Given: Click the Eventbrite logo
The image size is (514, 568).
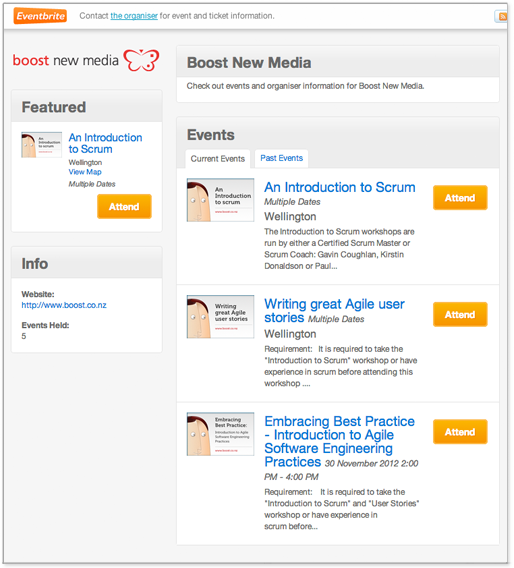Looking at the screenshot, I should tap(40, 16).
